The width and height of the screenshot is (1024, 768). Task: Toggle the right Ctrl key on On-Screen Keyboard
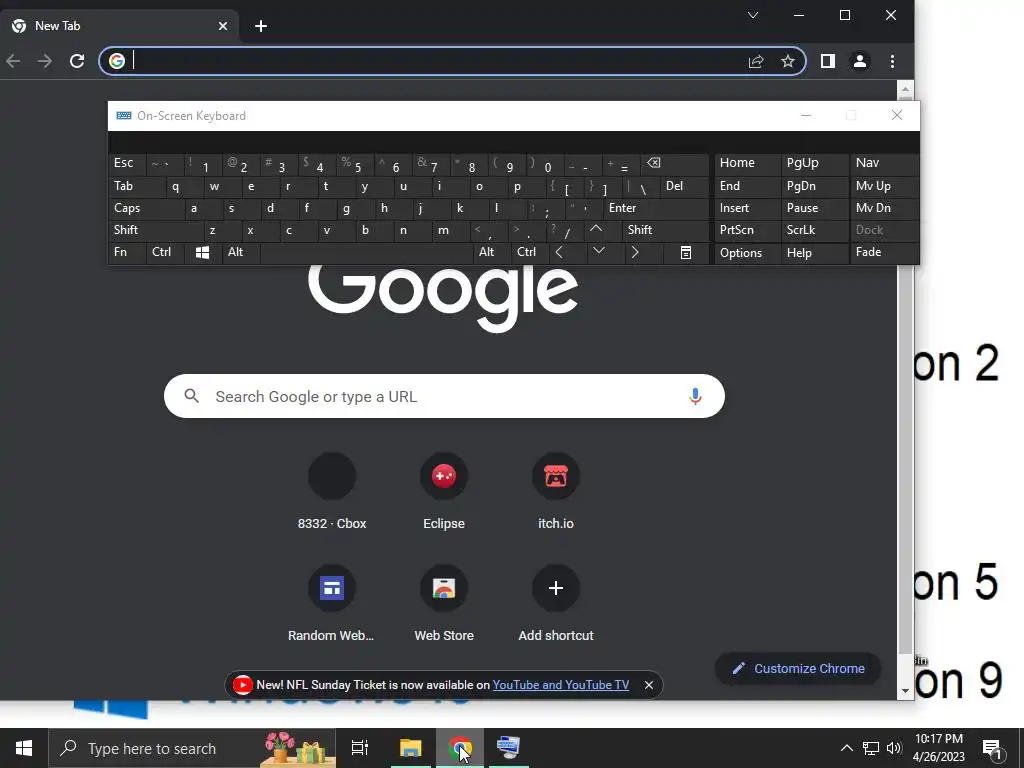(530, 252)
